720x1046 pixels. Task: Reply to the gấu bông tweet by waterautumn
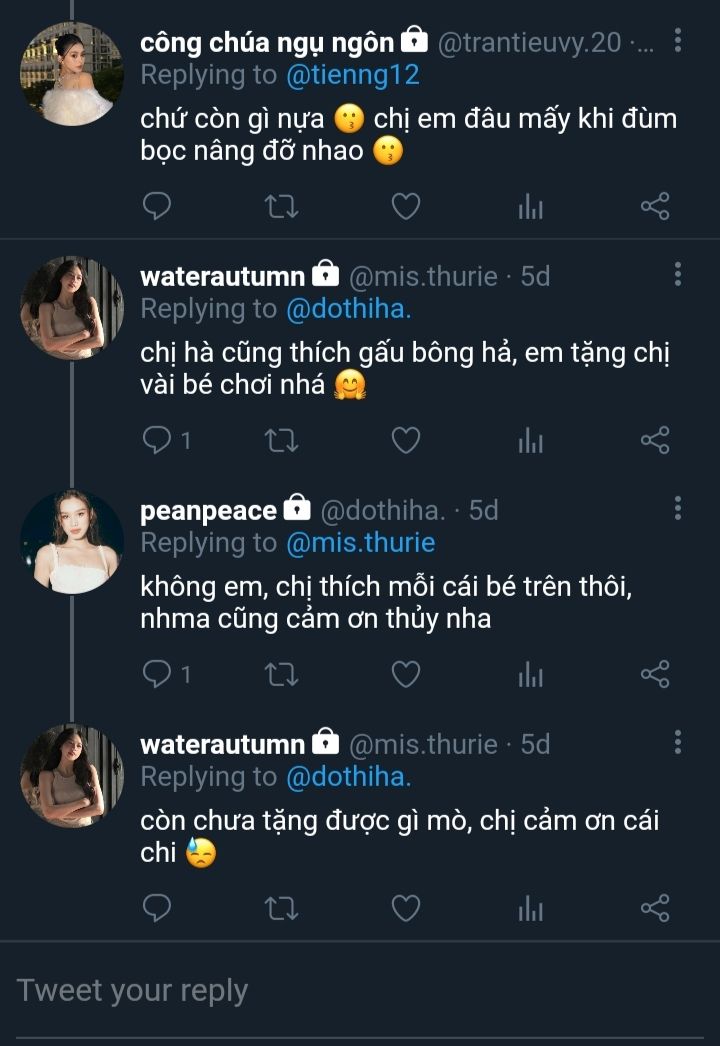(157, 440)
